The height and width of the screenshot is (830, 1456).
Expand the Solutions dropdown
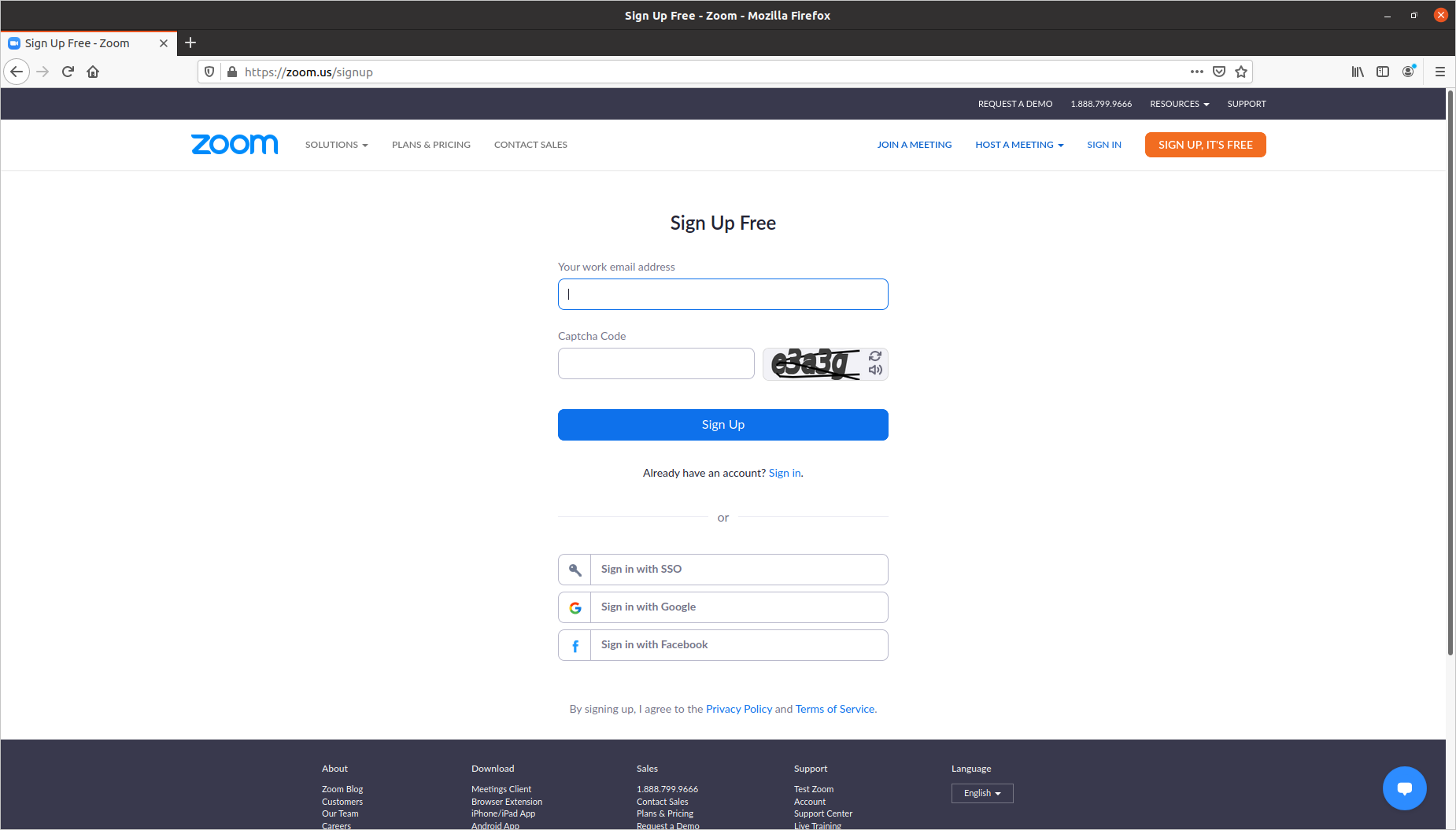pyautogui.click(x=336, y=145)
